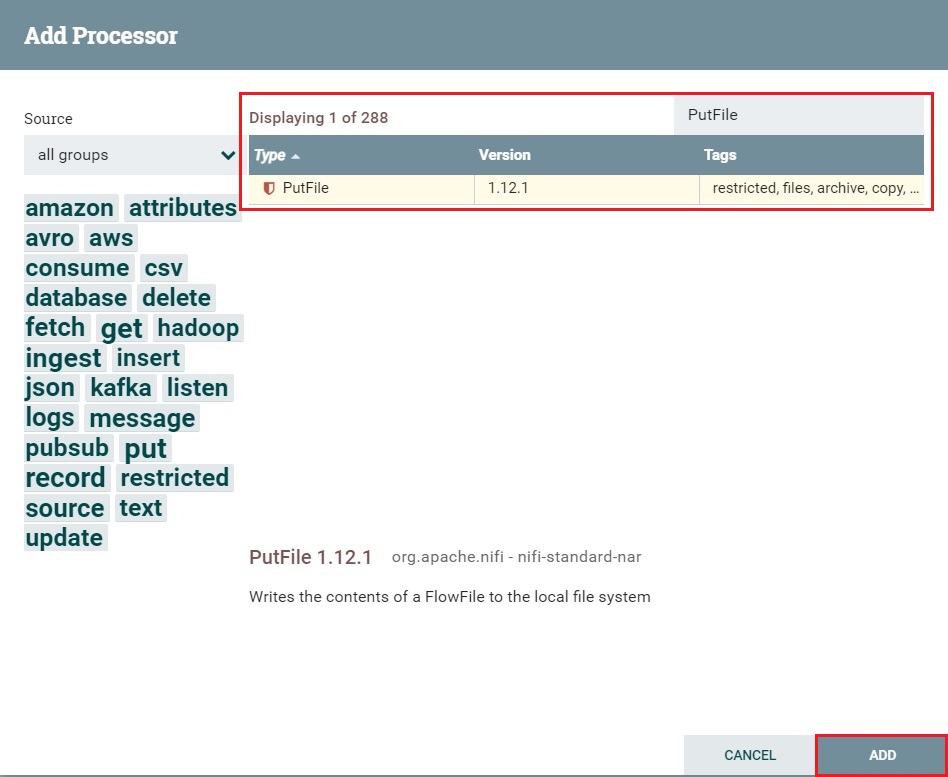Click the PutFile 1.12.1 description heading
This screenshot has height=777, width=948.
310,557
